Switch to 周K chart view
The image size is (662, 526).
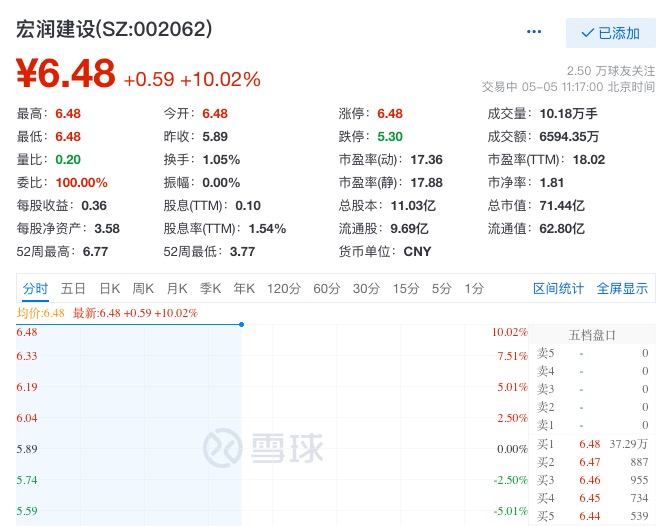coord(143,288)
